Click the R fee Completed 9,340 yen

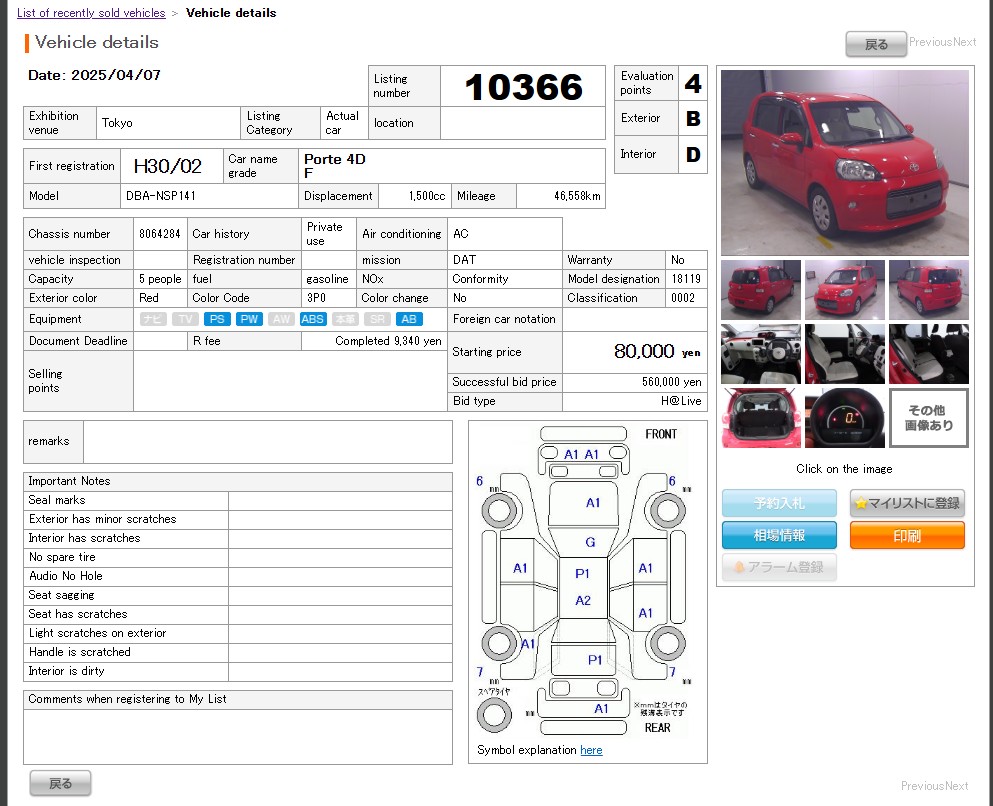[388, 341]
